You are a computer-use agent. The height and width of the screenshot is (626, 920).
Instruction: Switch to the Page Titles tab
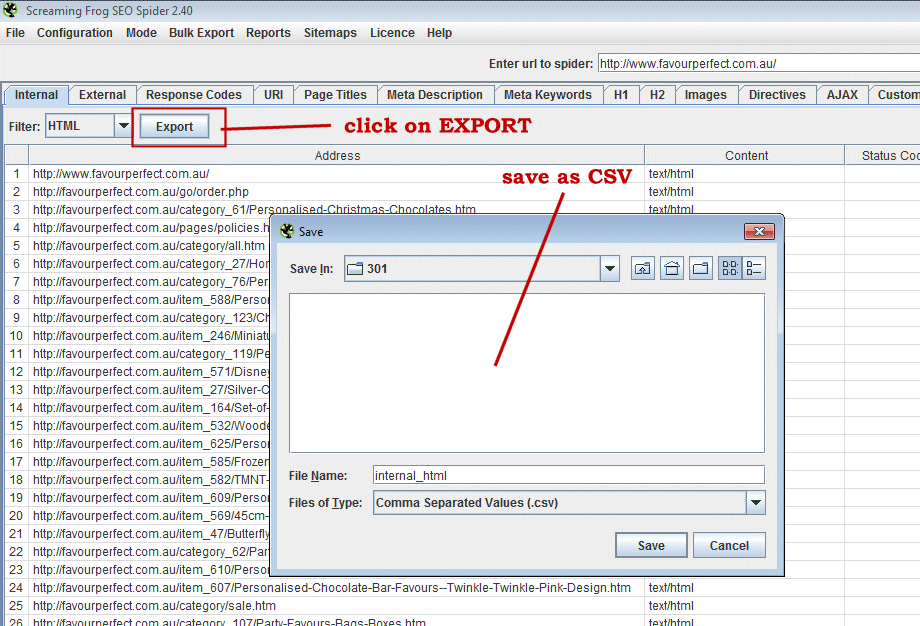336,95
